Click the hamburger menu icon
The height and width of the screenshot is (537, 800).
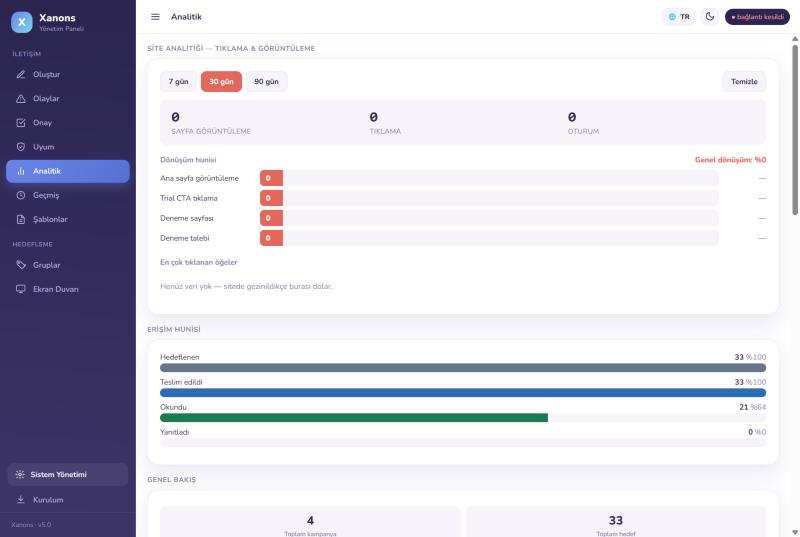(x=155, y=17)
